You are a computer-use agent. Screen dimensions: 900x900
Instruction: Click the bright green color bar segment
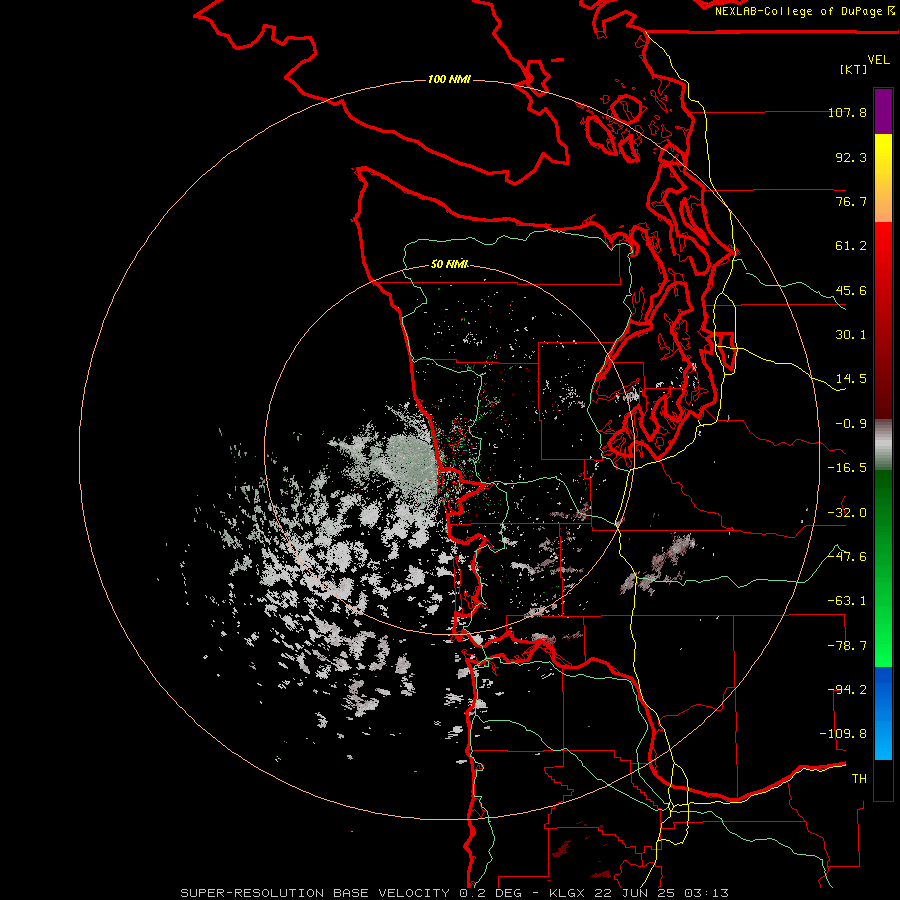[x=883, y=569]
